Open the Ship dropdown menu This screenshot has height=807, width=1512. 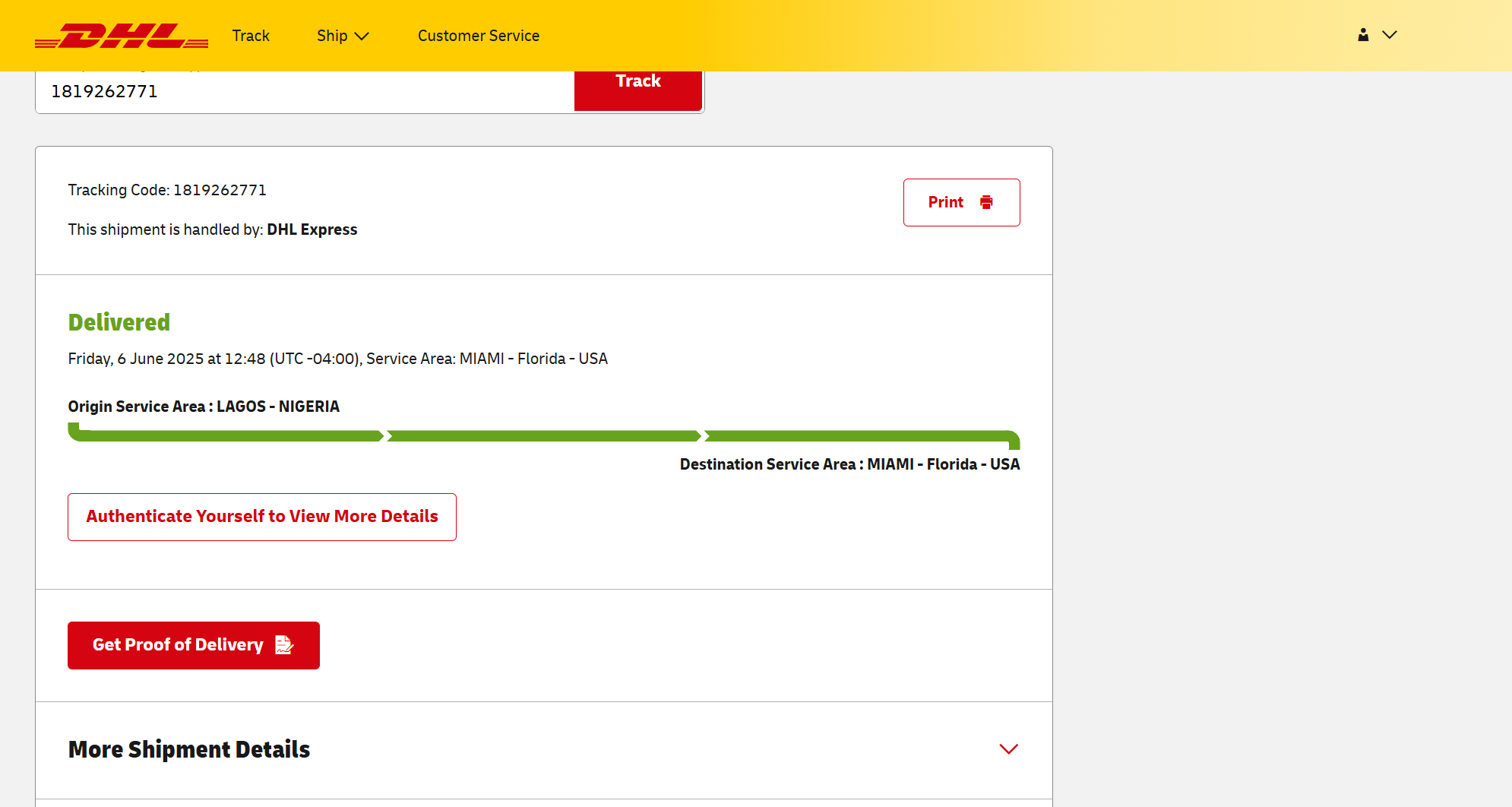click(343, 36)
